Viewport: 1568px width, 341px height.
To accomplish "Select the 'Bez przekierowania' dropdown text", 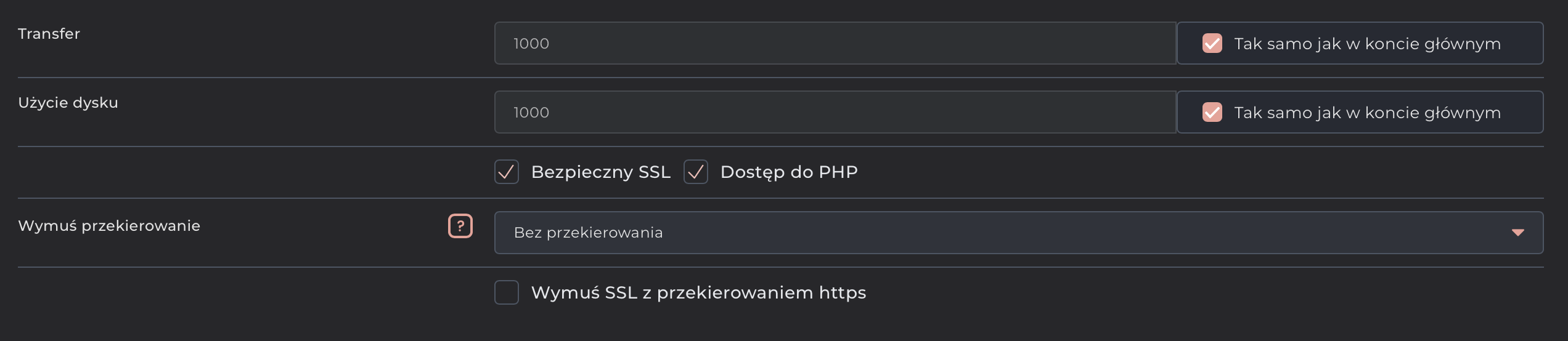I will (588, 233).
